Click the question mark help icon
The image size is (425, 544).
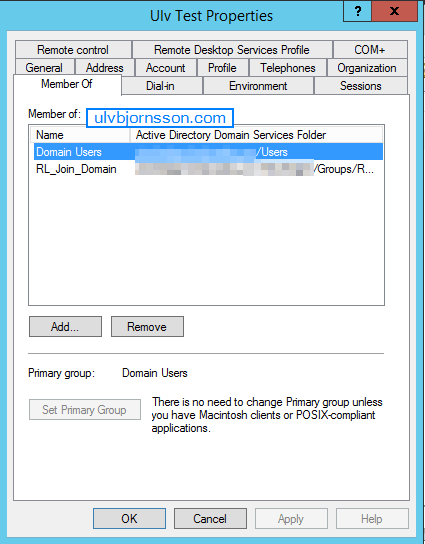(357, 11)
